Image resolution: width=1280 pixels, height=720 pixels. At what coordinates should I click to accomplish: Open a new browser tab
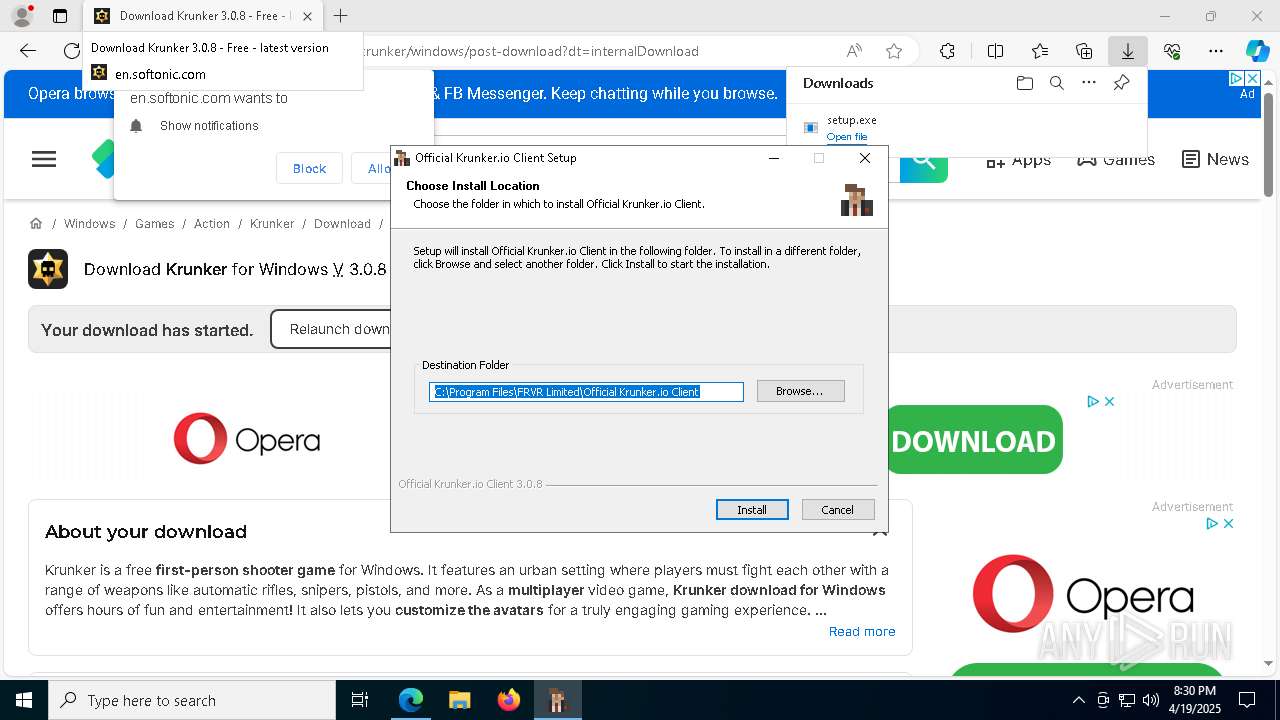pos(340,16)
